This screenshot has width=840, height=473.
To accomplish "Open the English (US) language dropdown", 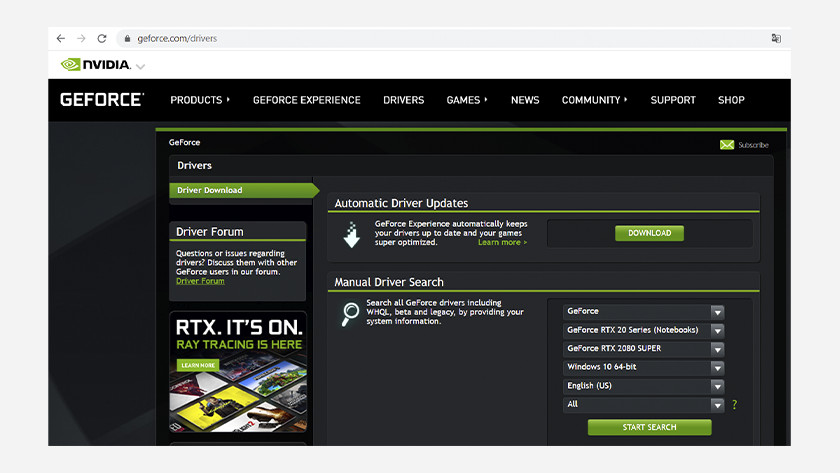I will [x=643, y=386].
